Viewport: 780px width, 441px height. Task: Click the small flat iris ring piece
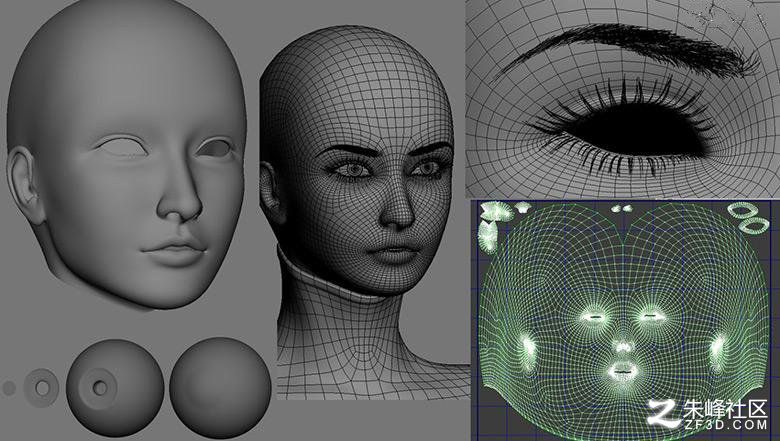tap(41, 388)
